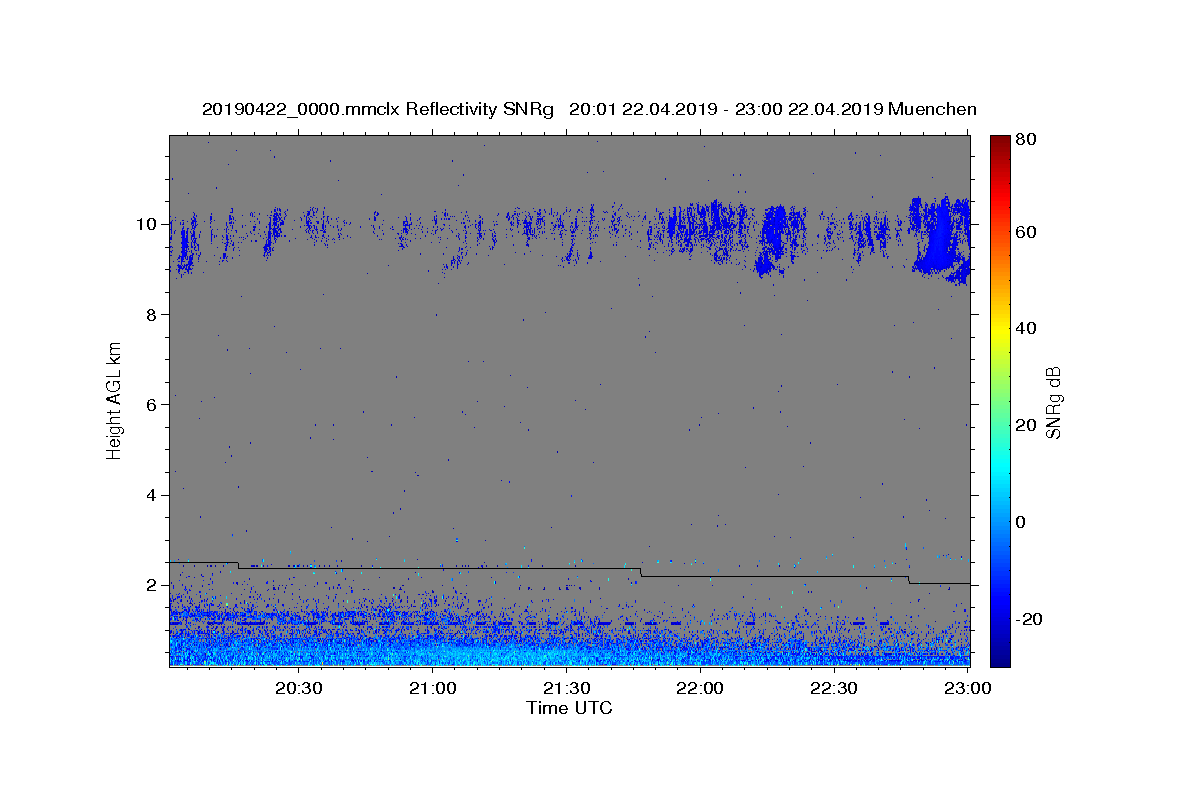
Task: Click the 'Height AGL km' axis label
Action: tap(114, 401)
